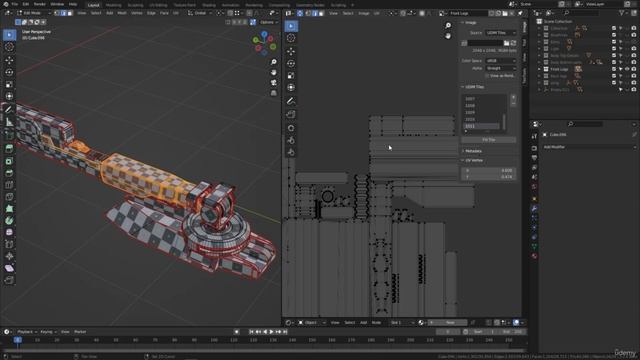The image size is (640, 360).
Task: Select the Extrude Region tool
Action: pos(9,149)
